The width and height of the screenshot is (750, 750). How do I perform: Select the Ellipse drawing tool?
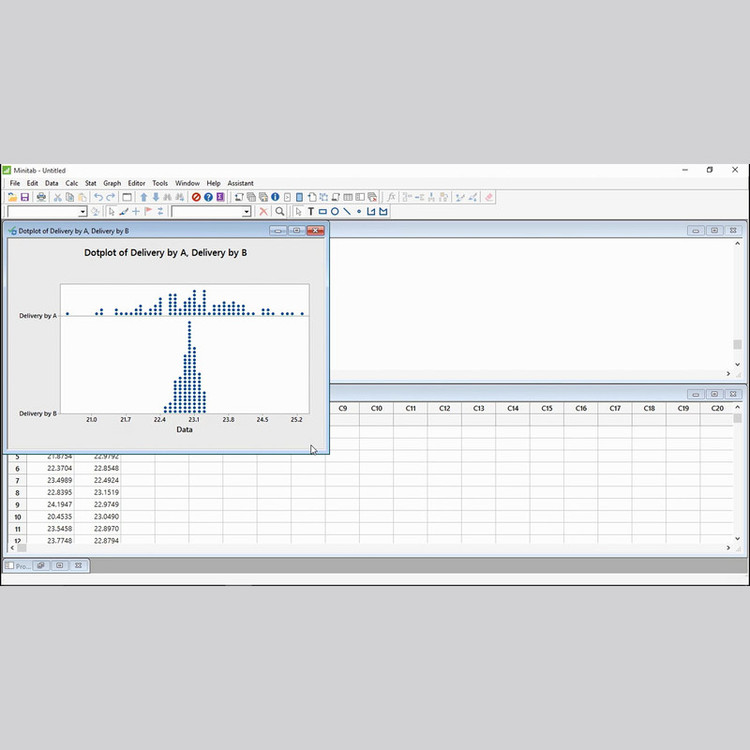tap(334, 212)
